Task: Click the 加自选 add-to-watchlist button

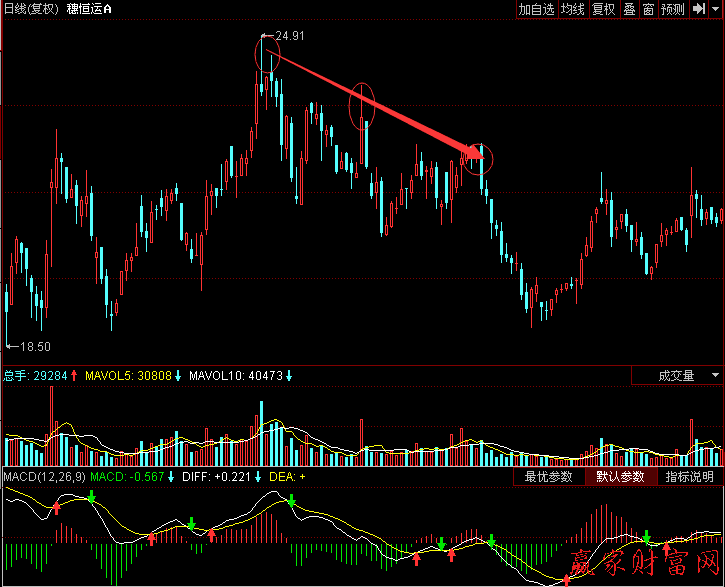Action: click(535, 9)
